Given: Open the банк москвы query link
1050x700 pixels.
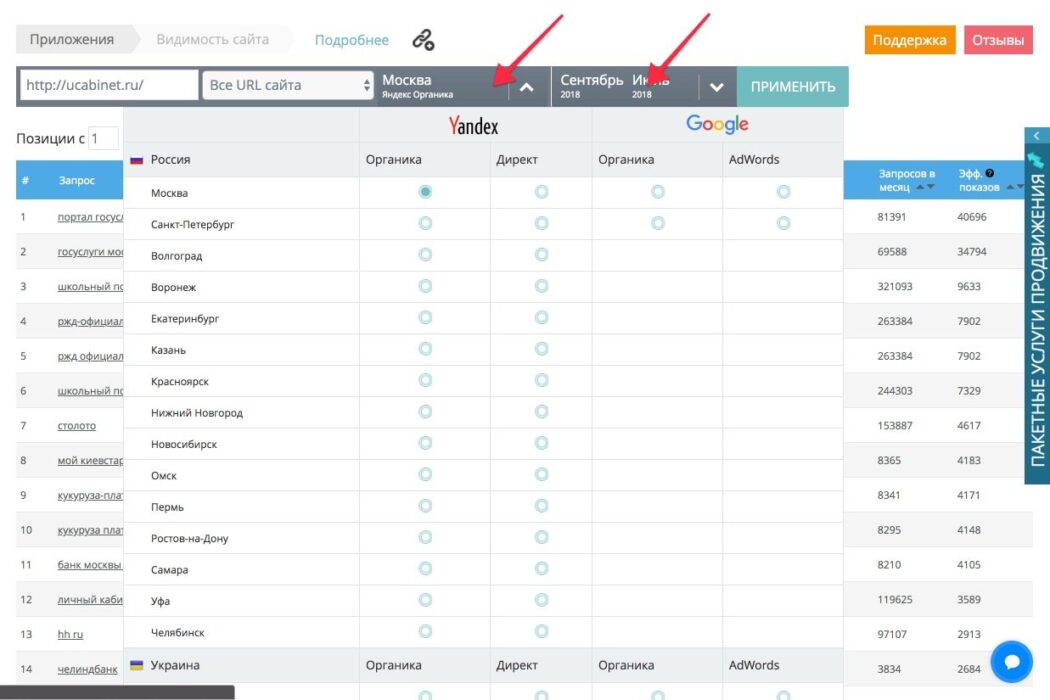Looking at the screenshot, I should click(89, 565).
